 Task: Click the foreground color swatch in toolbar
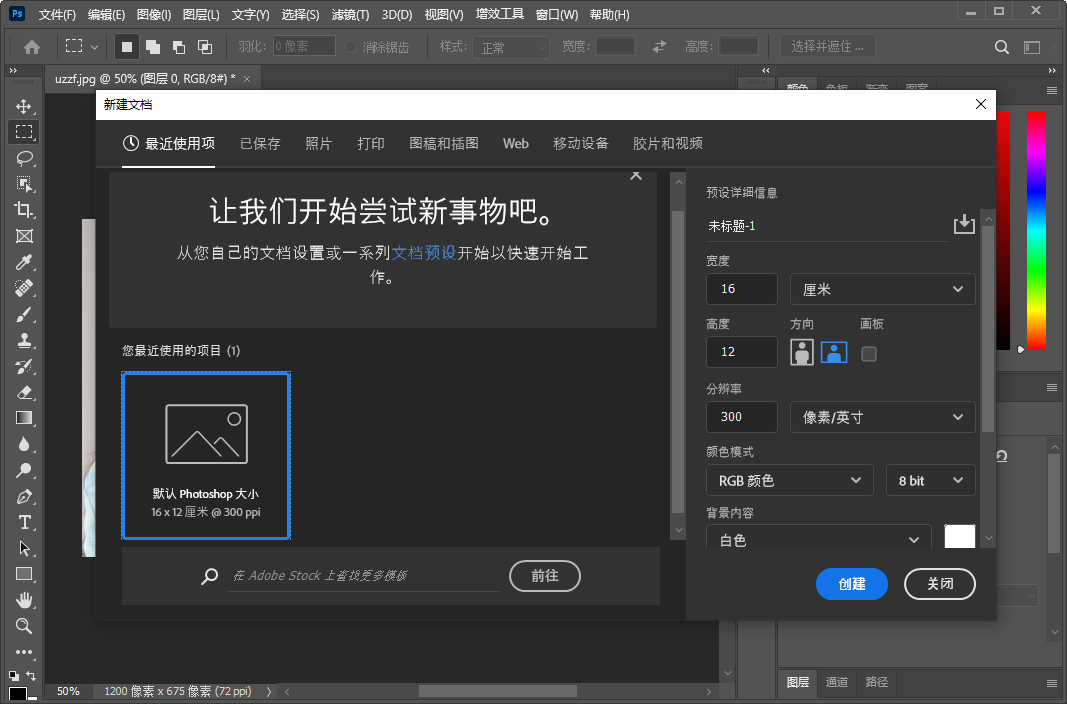(18, 694)
